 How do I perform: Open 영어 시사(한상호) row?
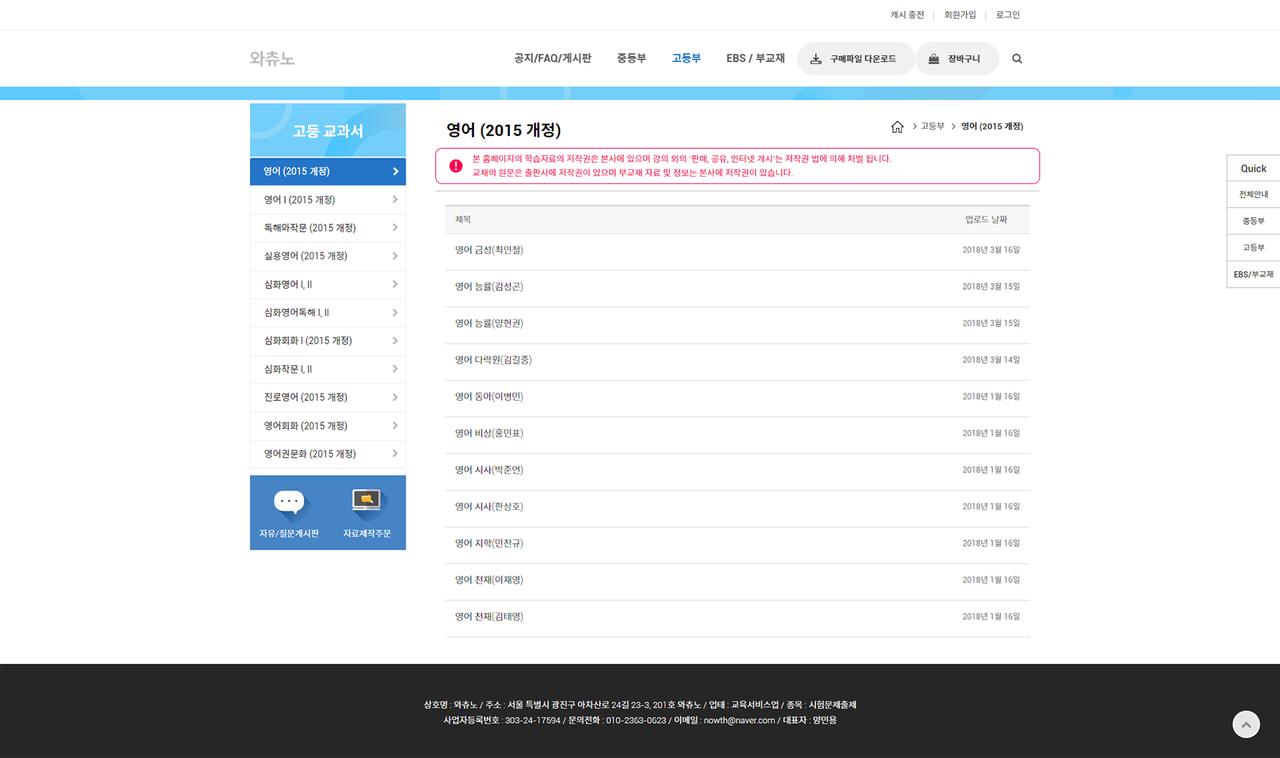coord(737,507)
